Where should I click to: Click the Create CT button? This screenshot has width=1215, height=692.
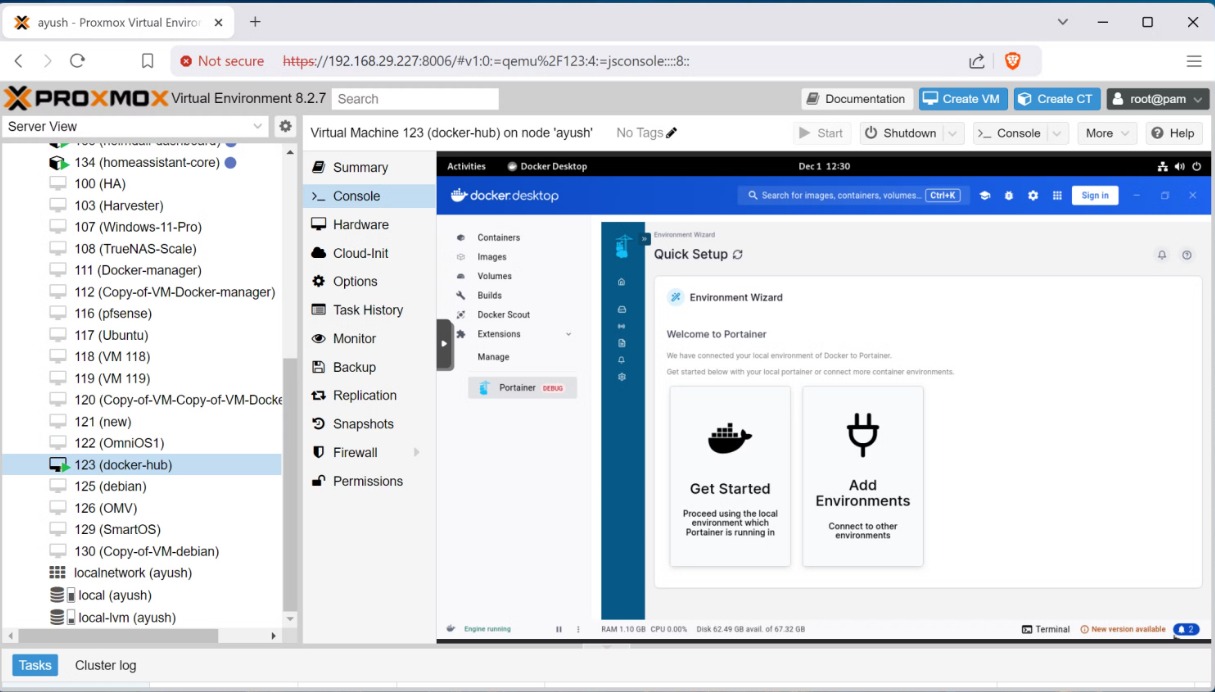(x=1057, y=99)
